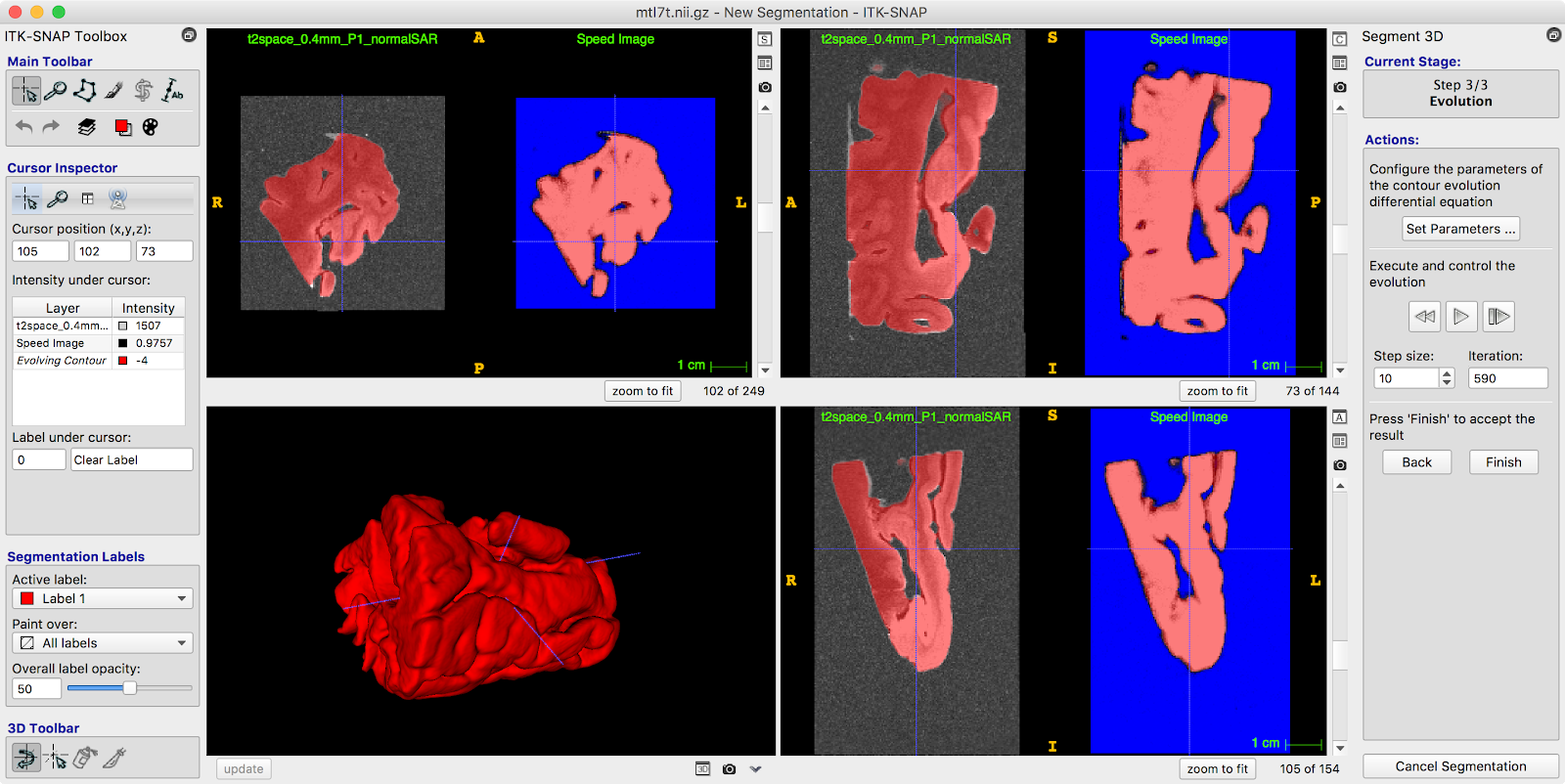Open the Active label dropdown
1565x784 pixels.
(103, 598)
